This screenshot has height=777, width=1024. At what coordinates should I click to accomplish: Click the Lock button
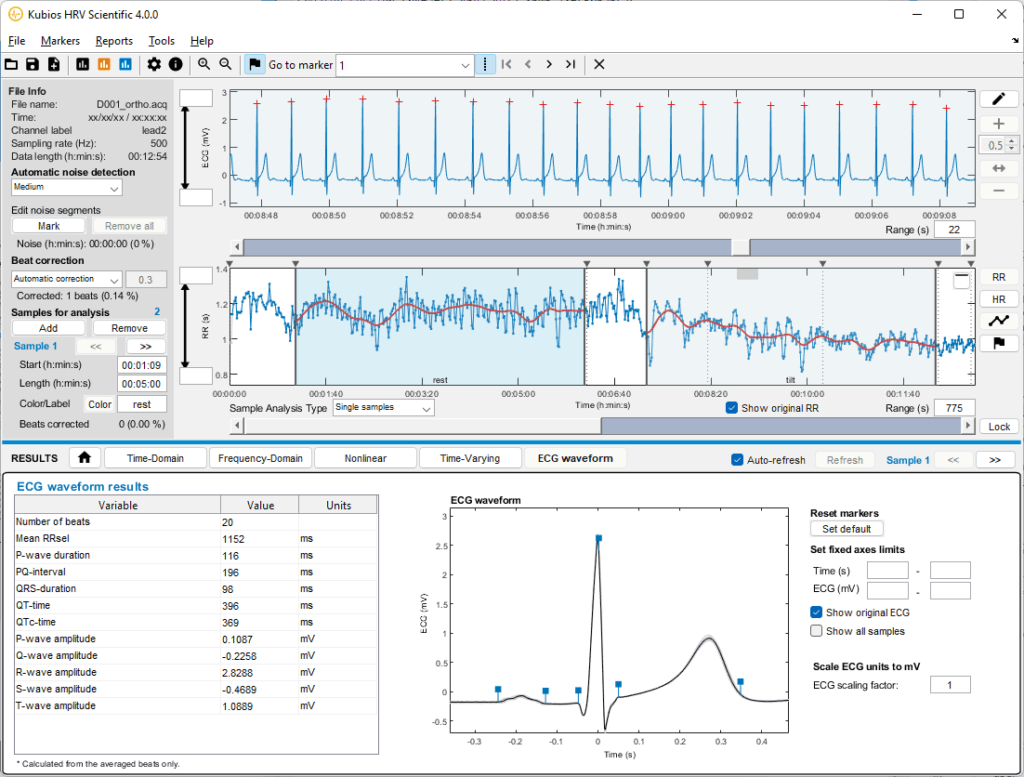[999, 426]
